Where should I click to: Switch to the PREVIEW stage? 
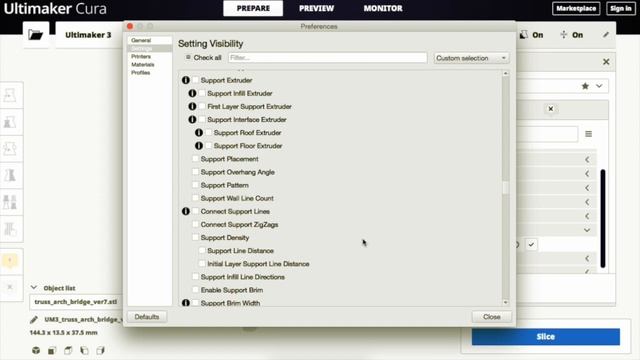tap(316, 8)
